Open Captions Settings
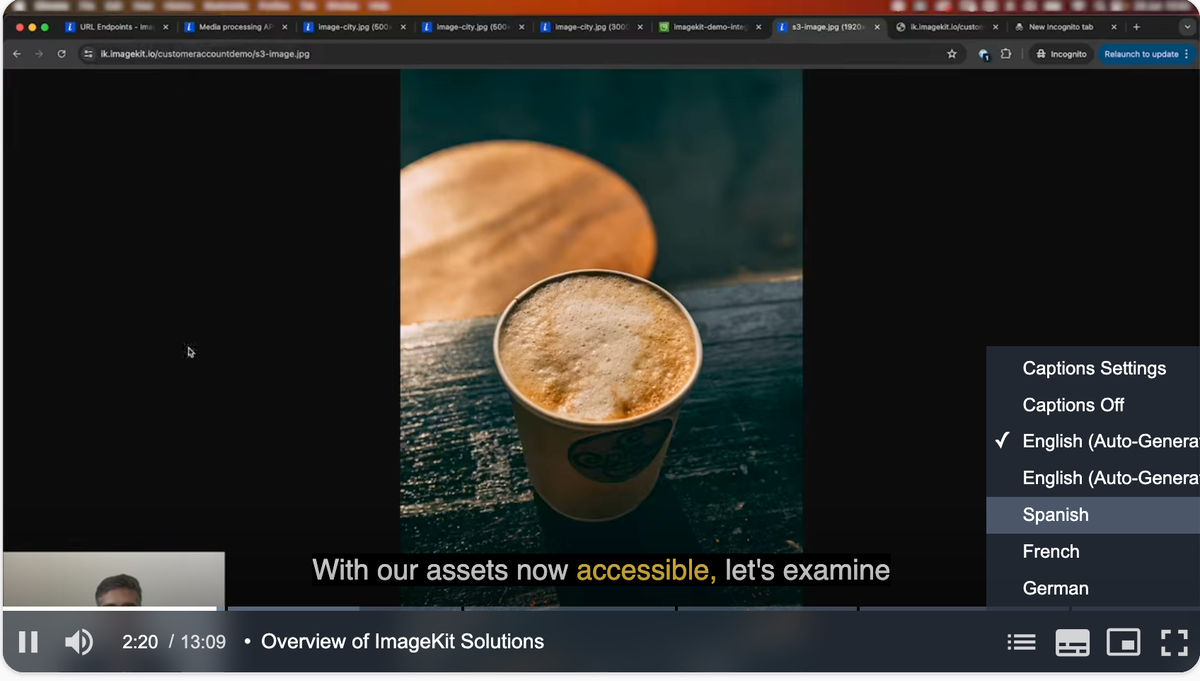The width and height of the screenshot is (1200, 681). point(1093,368)
